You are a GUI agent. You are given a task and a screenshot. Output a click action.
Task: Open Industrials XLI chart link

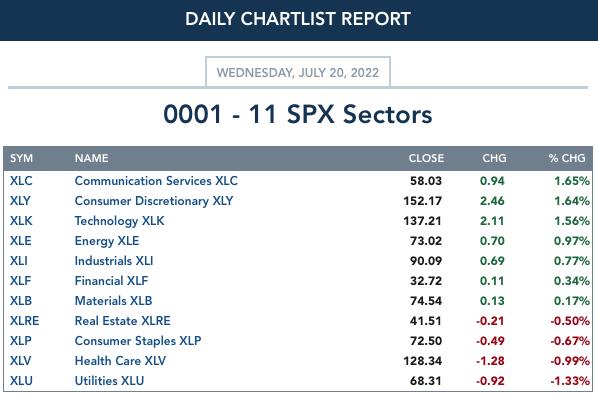[114, 261]
